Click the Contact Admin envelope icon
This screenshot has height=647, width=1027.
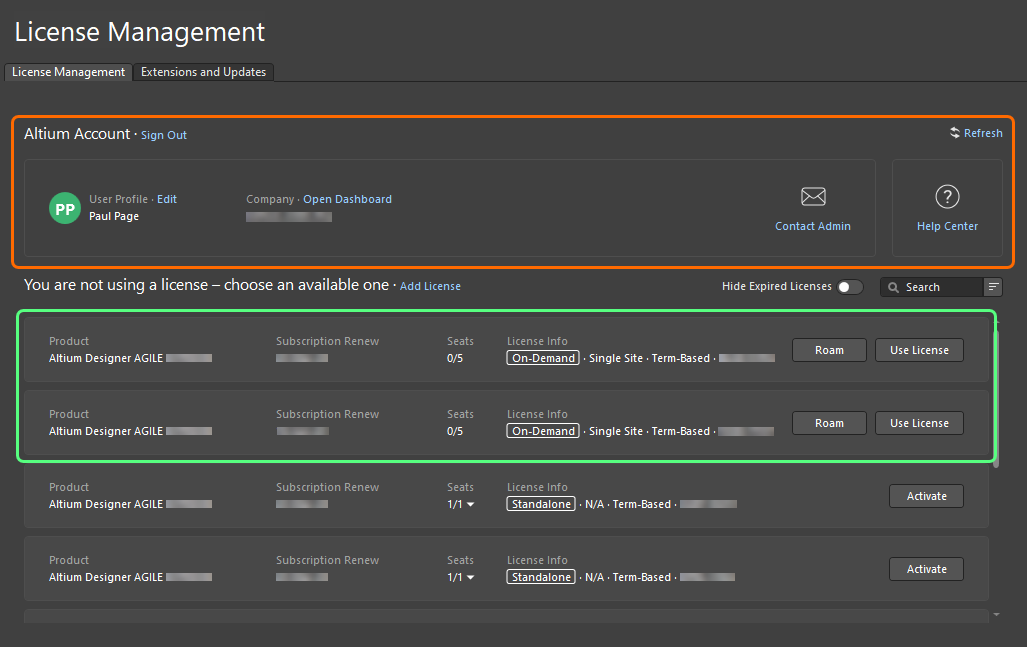tap(812, 196)
